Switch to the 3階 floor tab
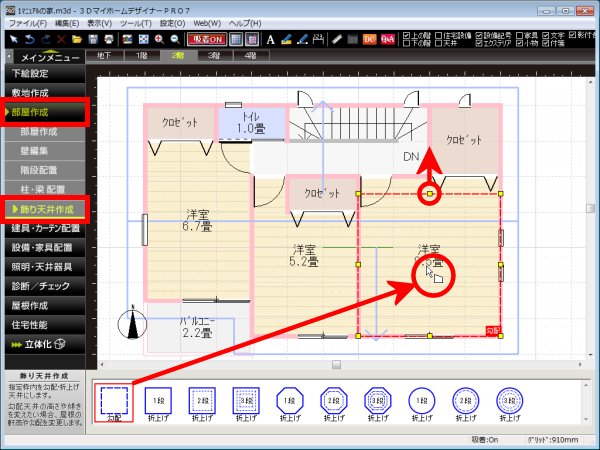This screenshot has width=600, height=450. coord(214,56)
